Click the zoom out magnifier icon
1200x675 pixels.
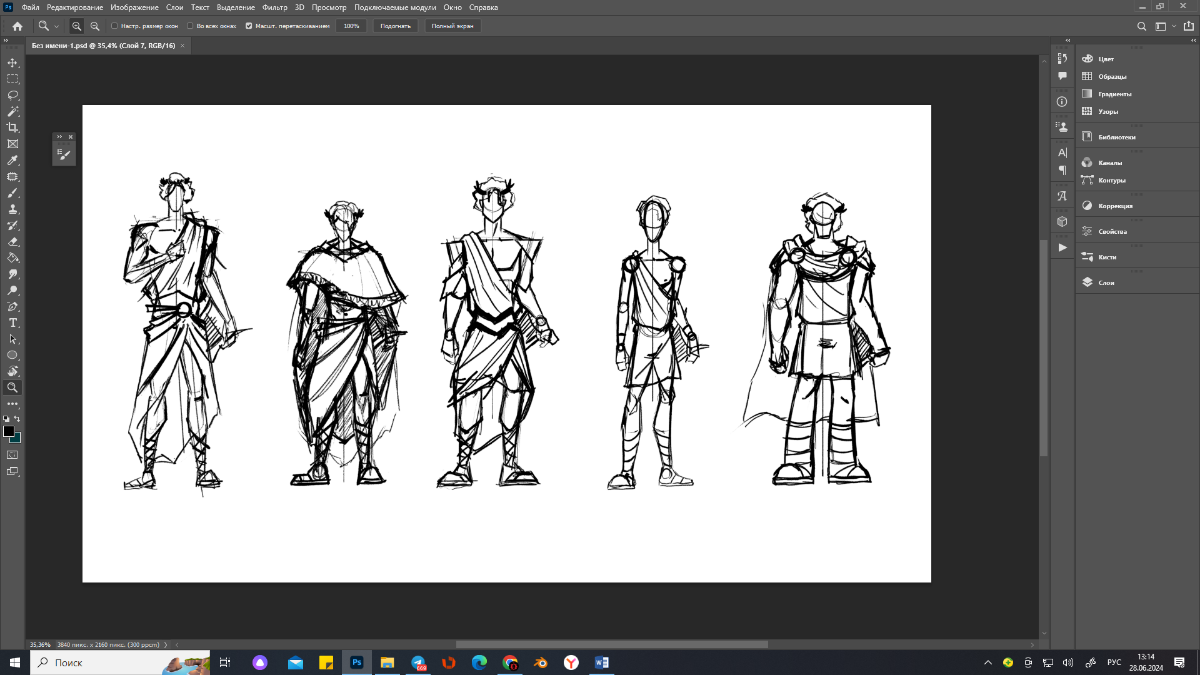tap(94, 26)
